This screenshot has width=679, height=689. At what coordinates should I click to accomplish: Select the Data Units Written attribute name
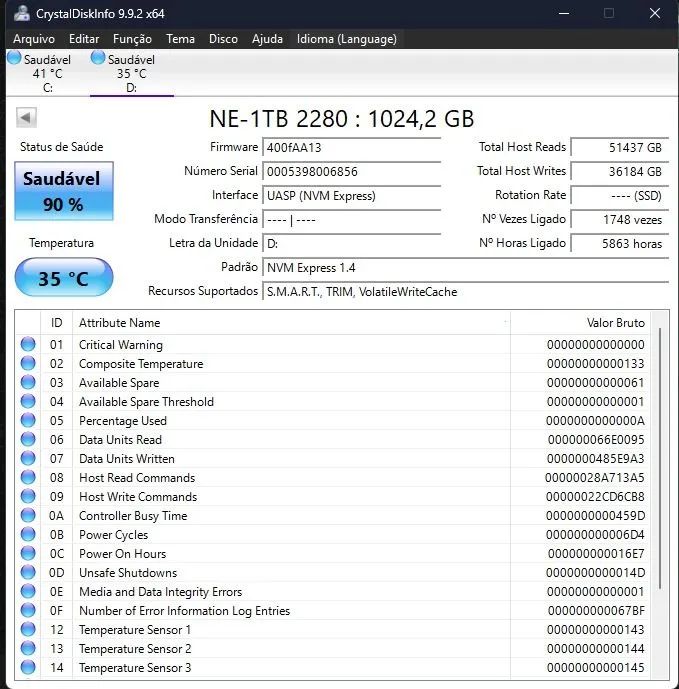pos(127,459)
